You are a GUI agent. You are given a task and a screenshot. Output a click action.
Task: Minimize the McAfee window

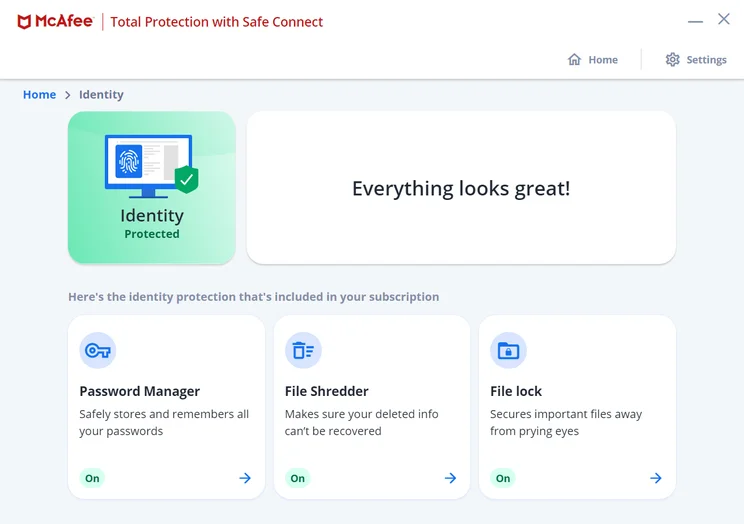[x=695, y=21]
